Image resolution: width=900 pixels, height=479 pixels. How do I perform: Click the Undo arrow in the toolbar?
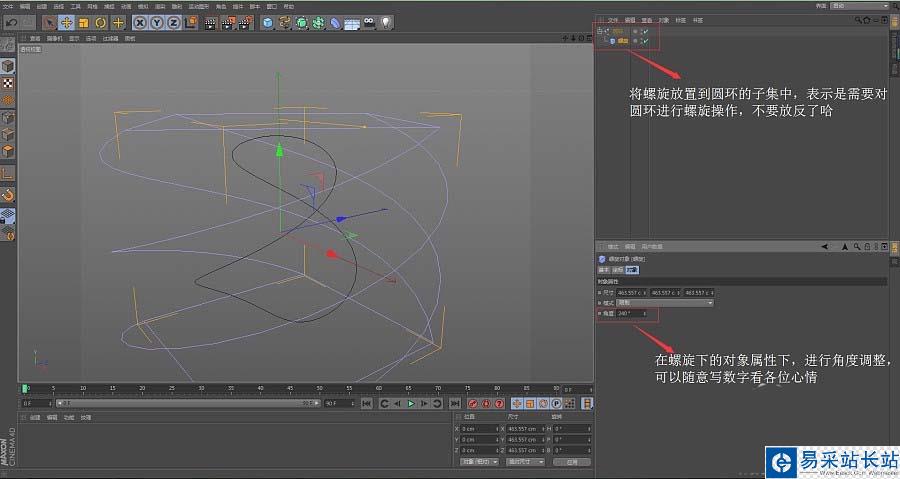[x=11, y=23]
